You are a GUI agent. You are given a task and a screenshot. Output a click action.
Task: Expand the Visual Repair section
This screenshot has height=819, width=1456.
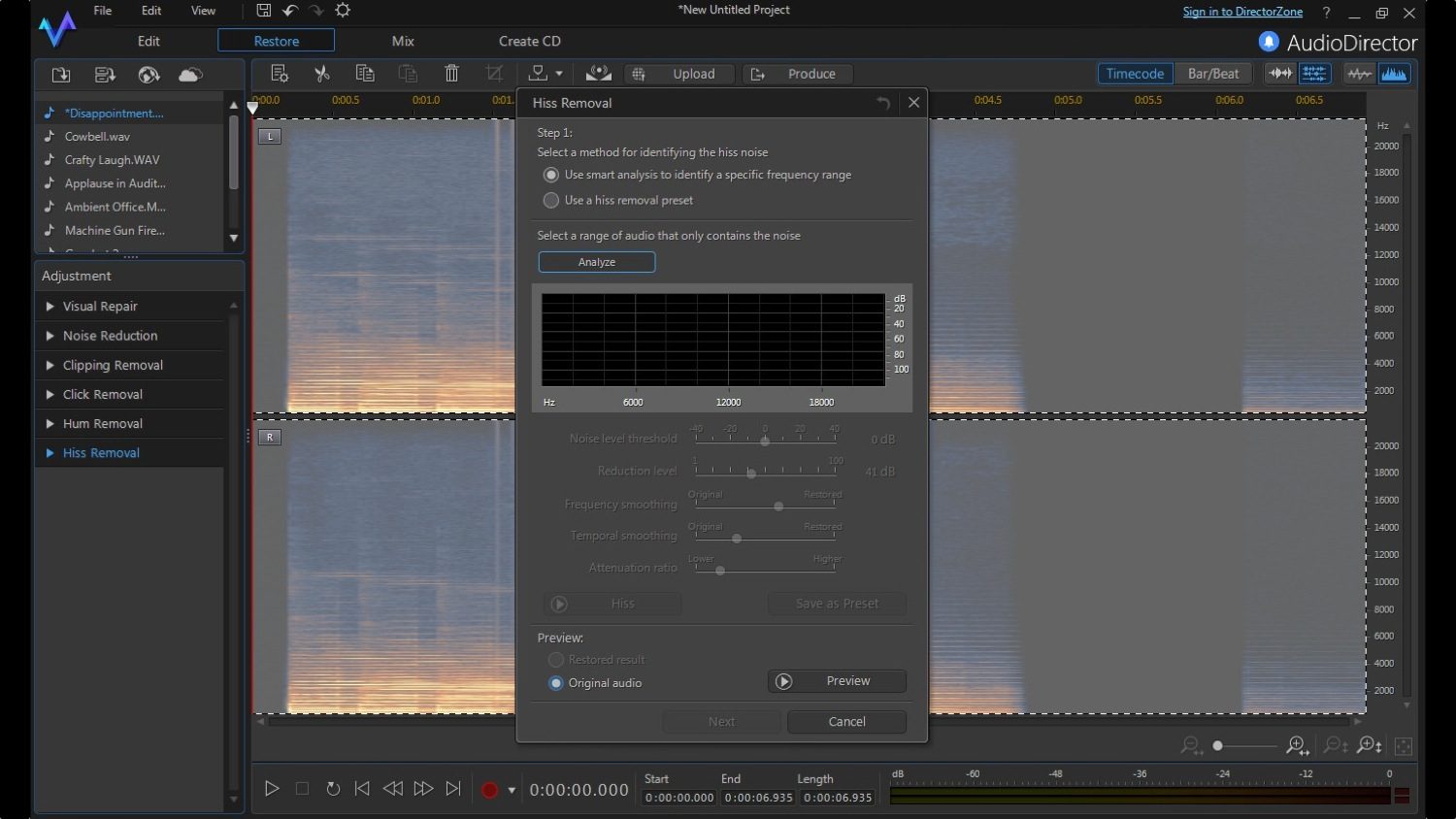pos(50,307)
